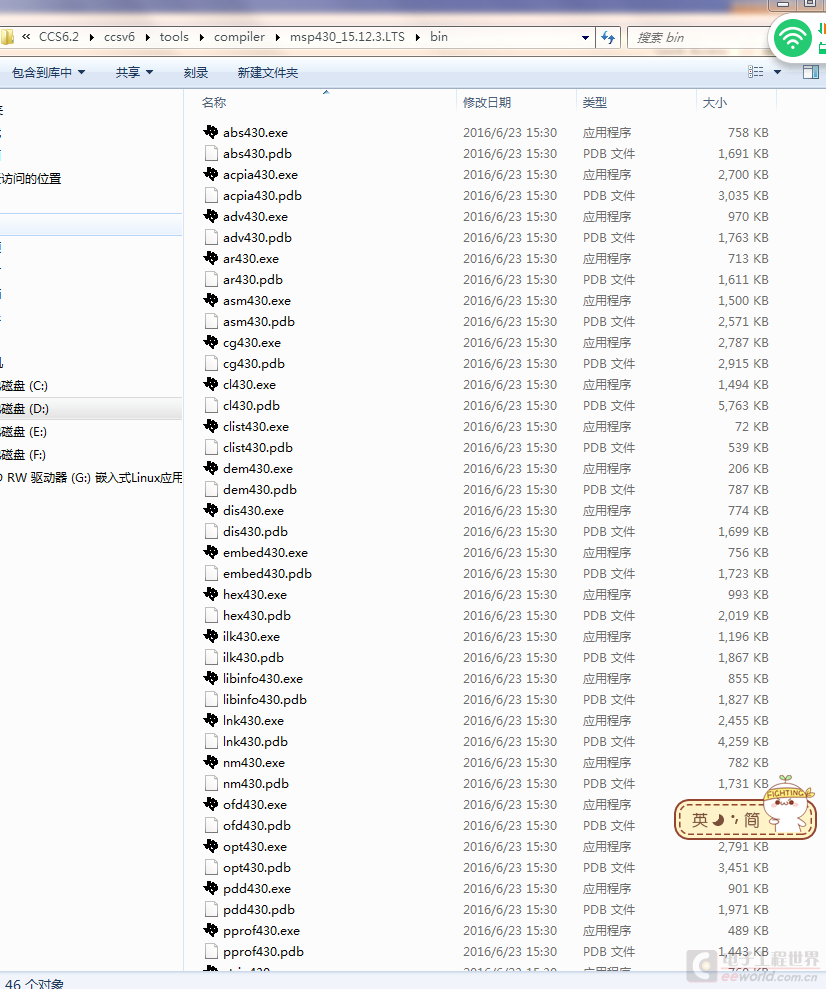Expand the tools breadcrumb arrow

pyautogui.click(x=202, y=37)
